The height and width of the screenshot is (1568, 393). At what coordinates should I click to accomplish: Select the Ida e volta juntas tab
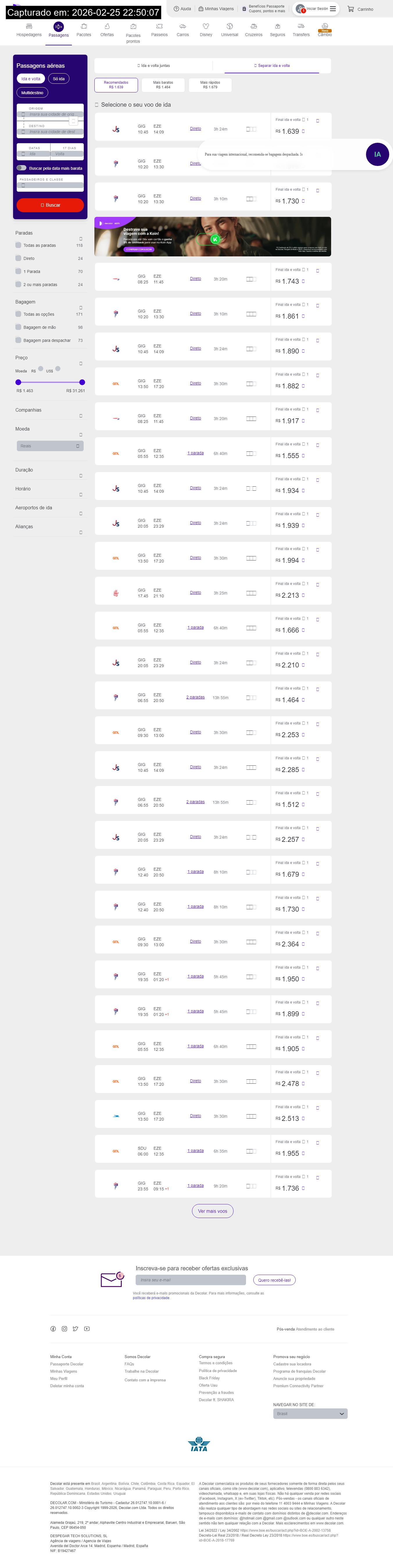pyautogui.click(x=153, y=66)
